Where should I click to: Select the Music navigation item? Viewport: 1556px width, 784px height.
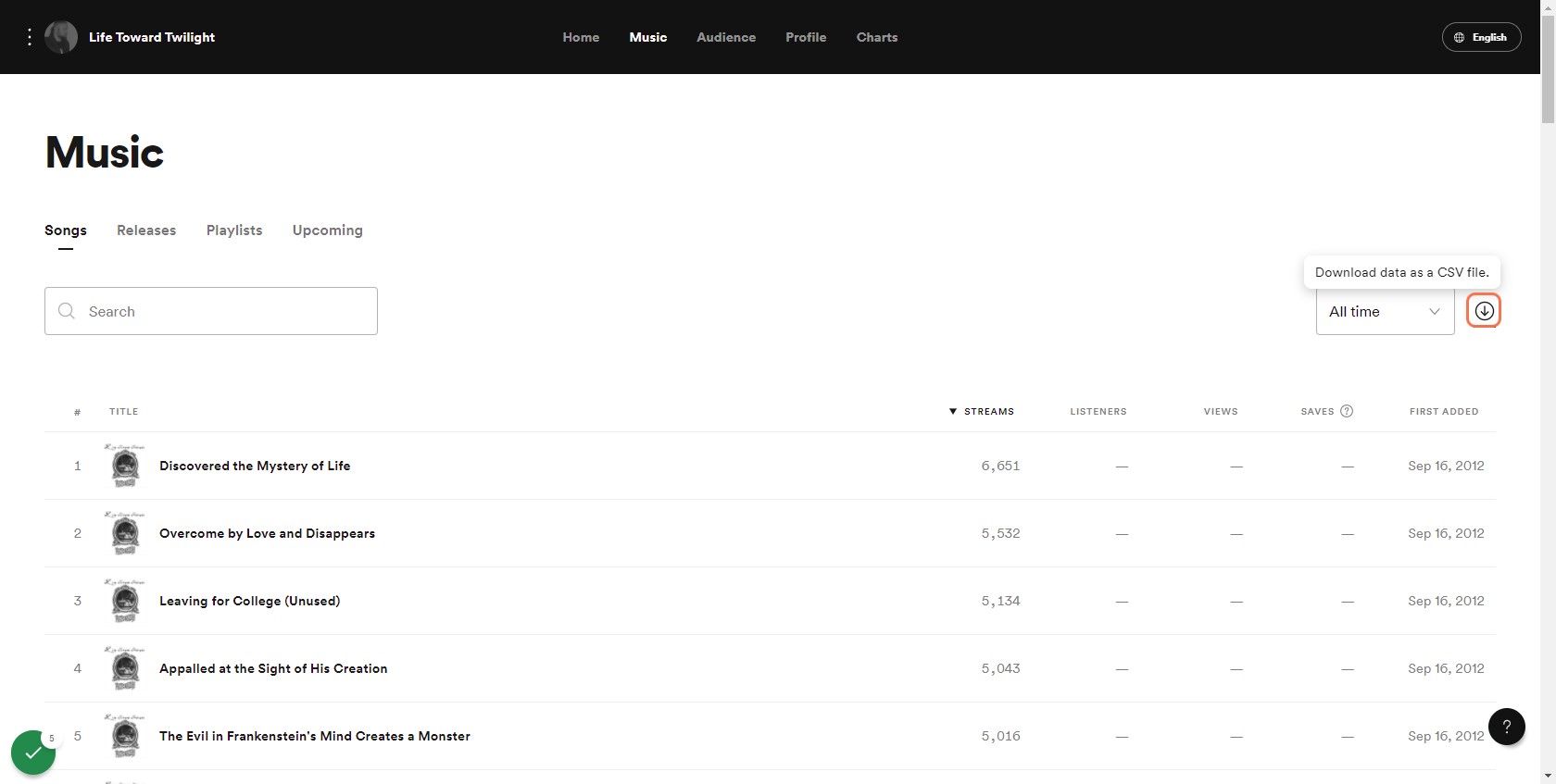[648, 37]
